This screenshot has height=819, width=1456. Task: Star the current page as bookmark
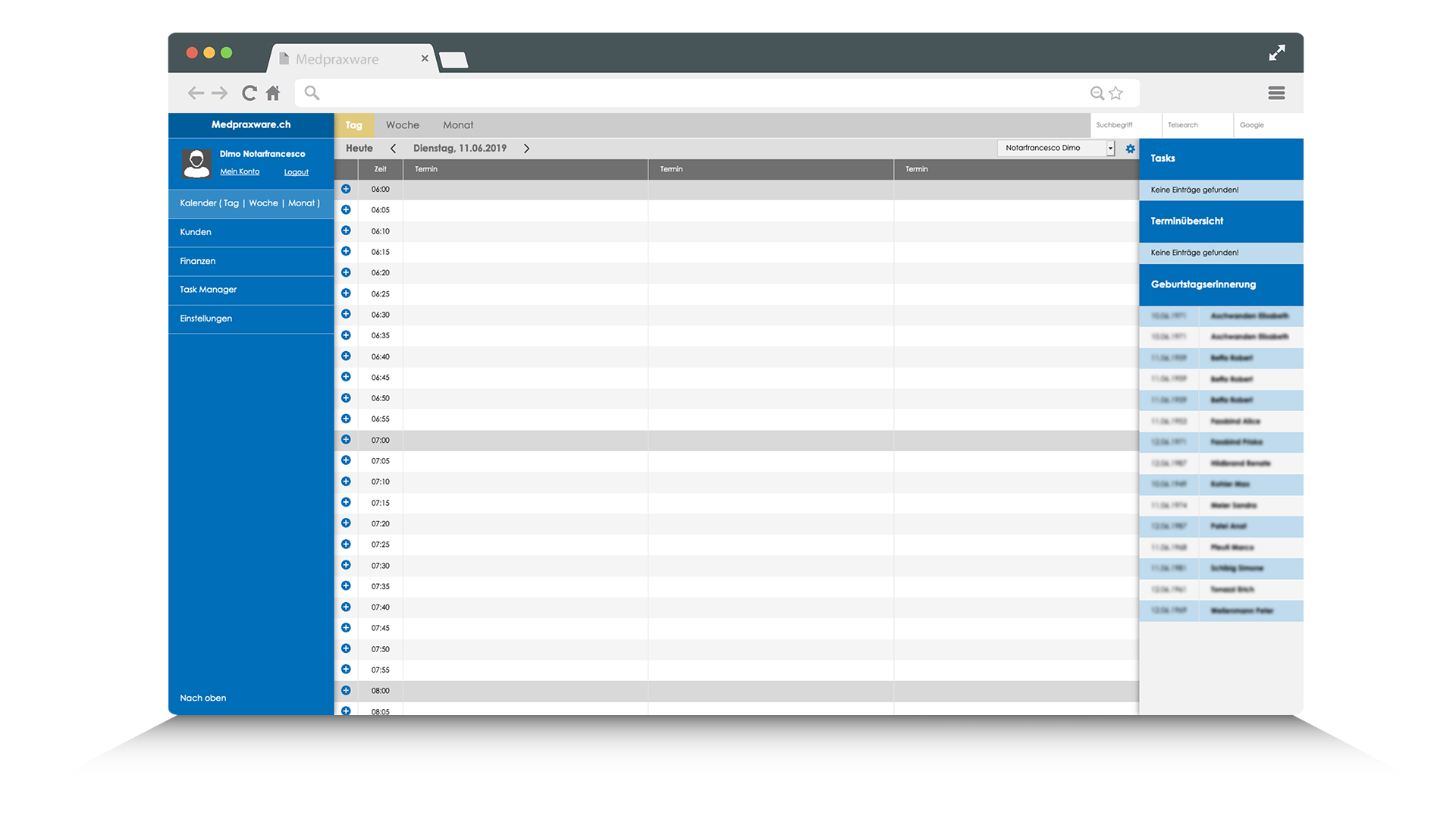coord(1115,93)
